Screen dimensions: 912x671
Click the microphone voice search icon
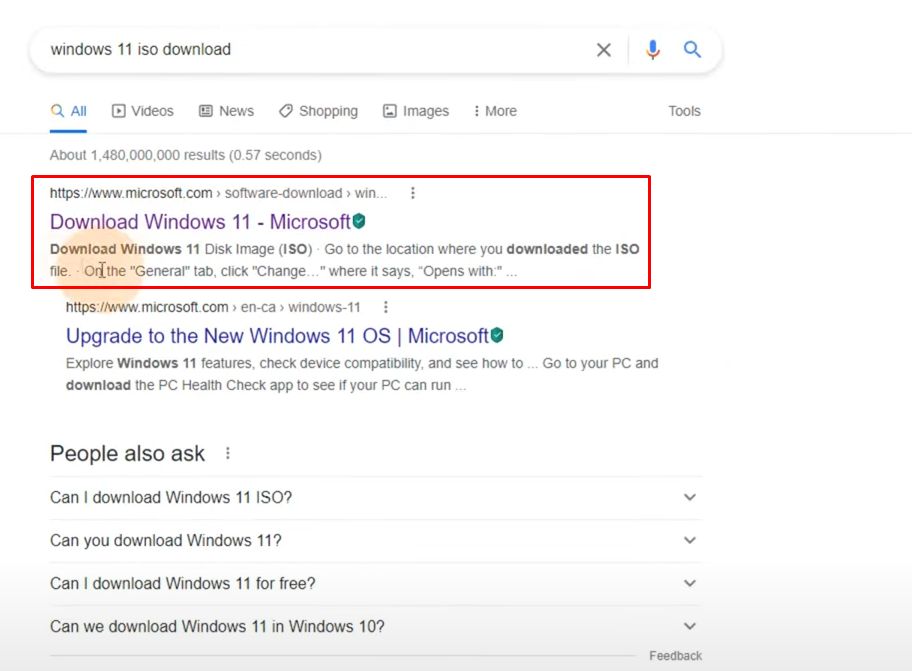tap(652, 48)
